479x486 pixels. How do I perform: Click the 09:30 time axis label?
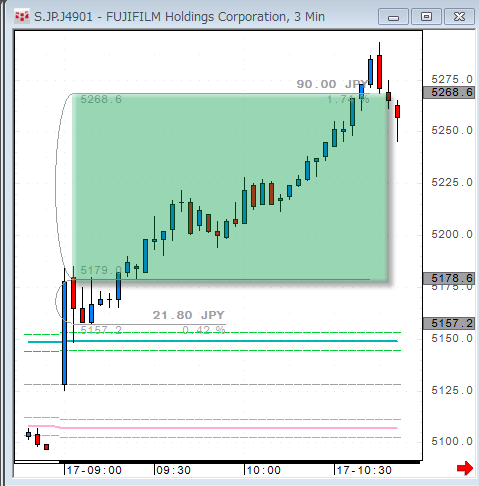pyautogui.click(x=173, y=470)
